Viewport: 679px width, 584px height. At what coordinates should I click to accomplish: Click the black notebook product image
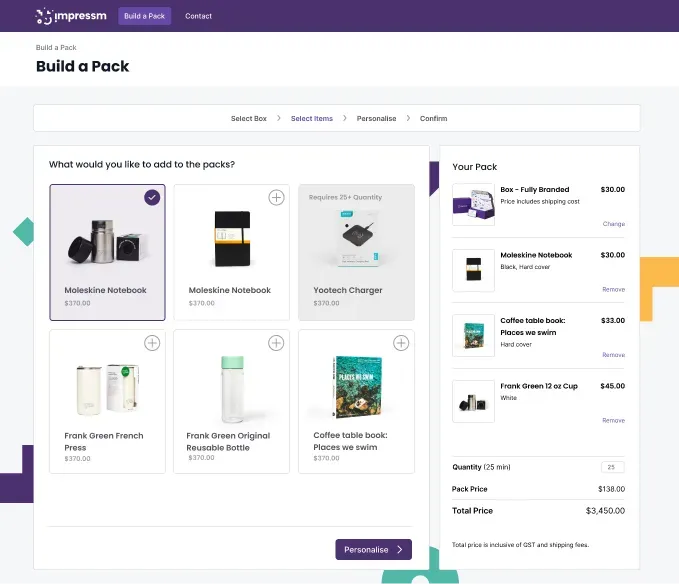[232, 238]
